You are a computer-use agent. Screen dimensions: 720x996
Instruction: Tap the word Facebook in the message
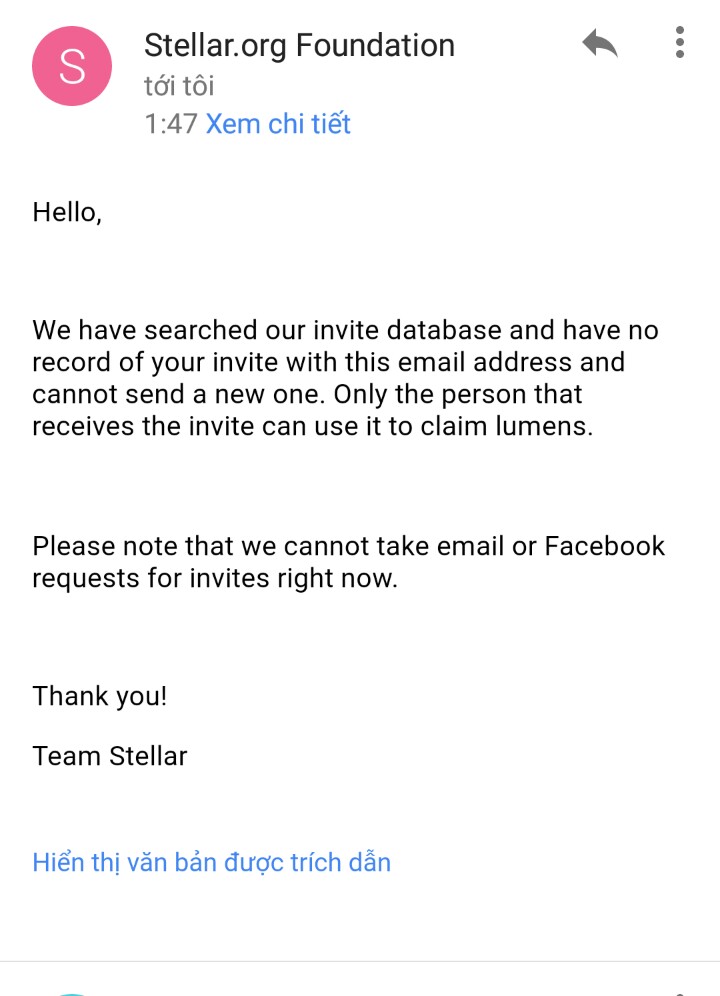(x=604, y=546)
